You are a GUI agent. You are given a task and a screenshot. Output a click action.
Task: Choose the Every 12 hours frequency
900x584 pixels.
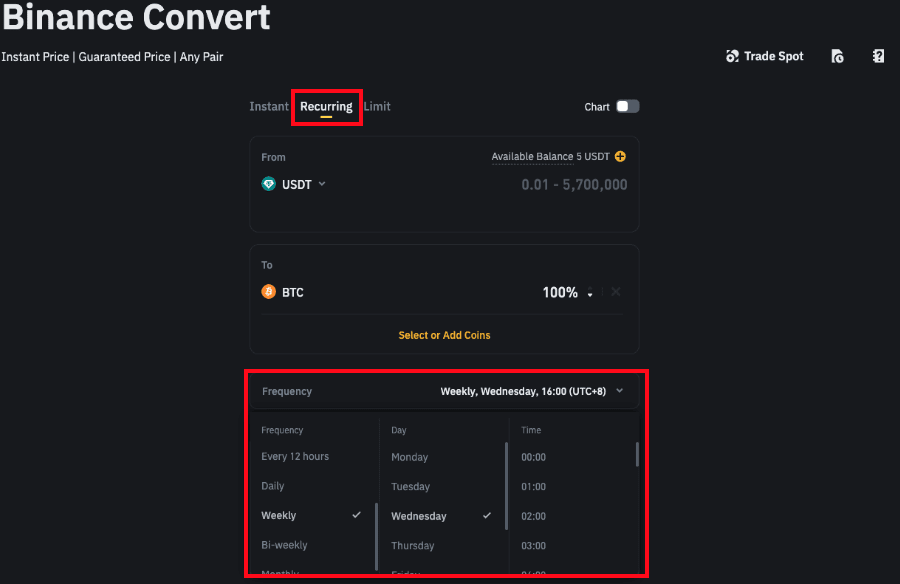click(295, 457)
